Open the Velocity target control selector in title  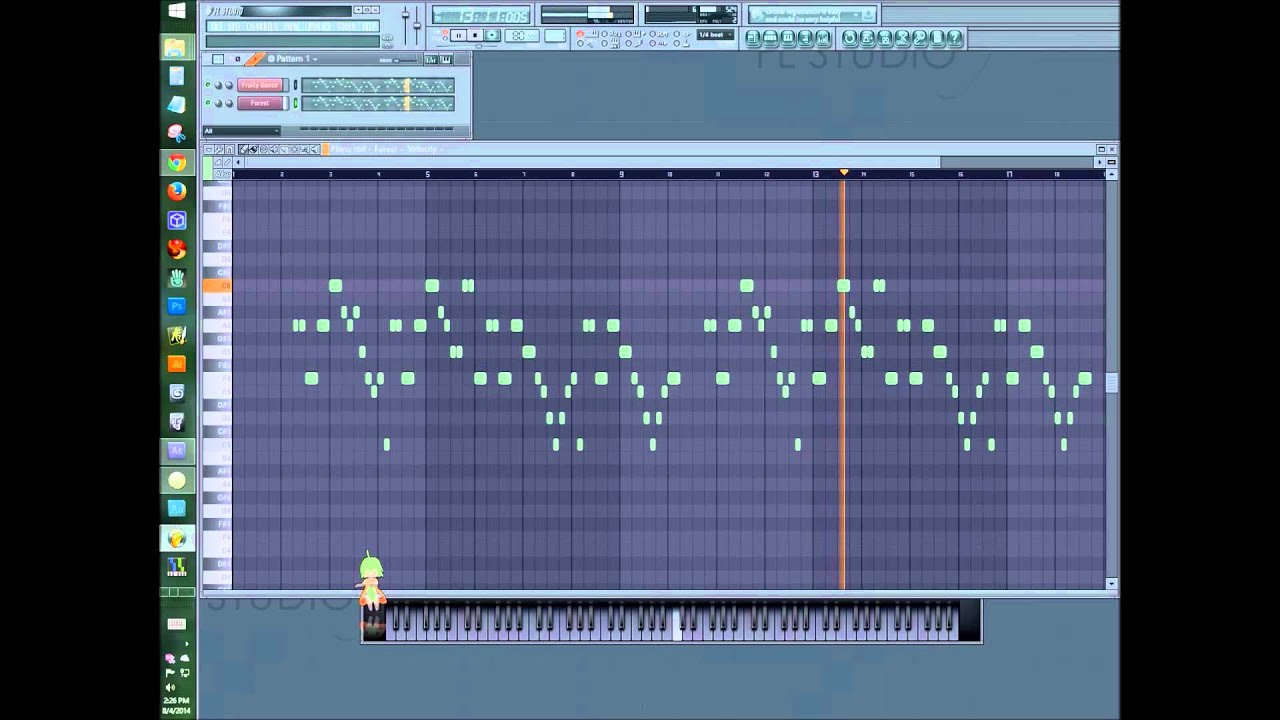click(424, 149)
